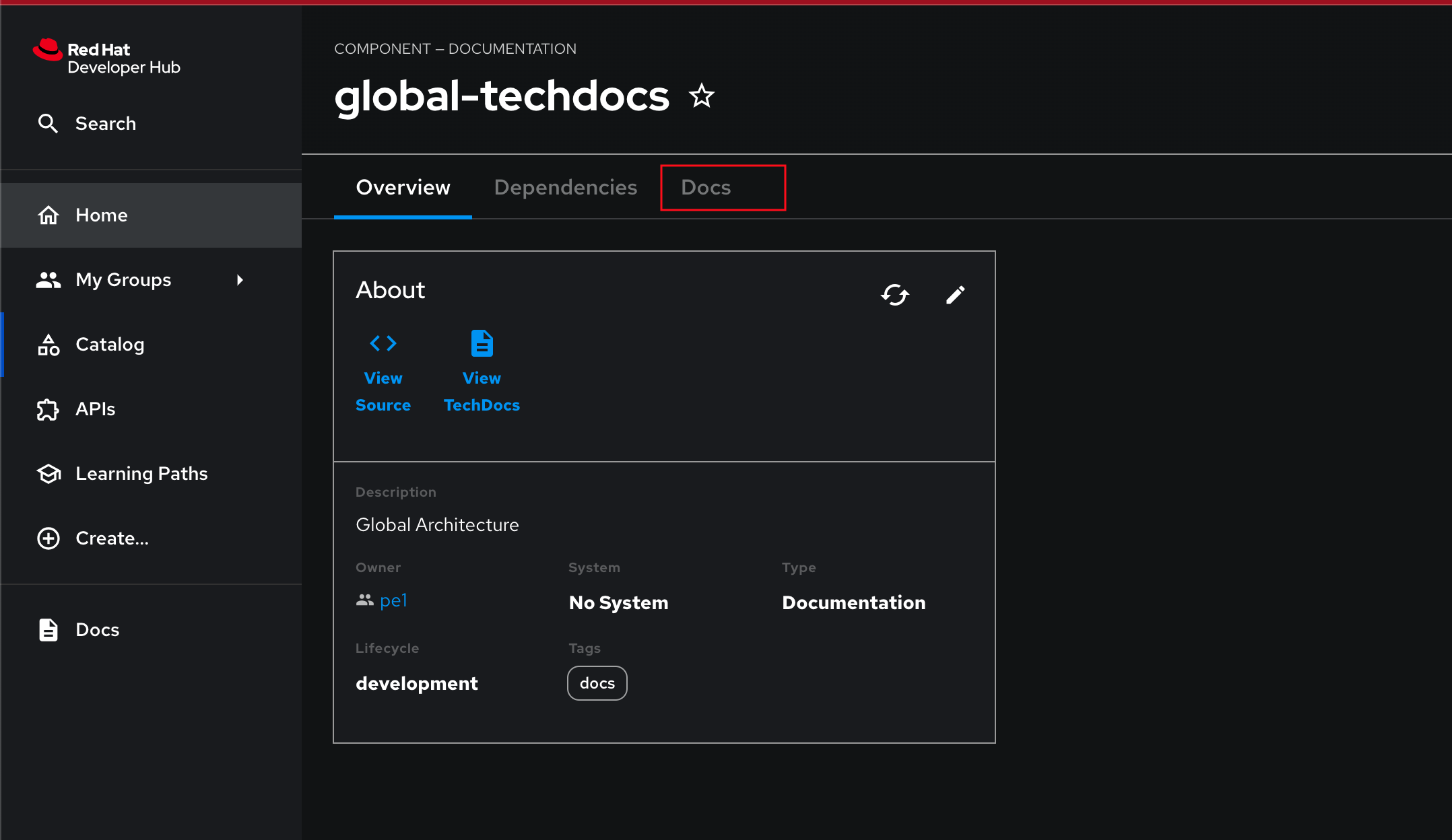Open APIs in the sidebar

click(151, 409)
